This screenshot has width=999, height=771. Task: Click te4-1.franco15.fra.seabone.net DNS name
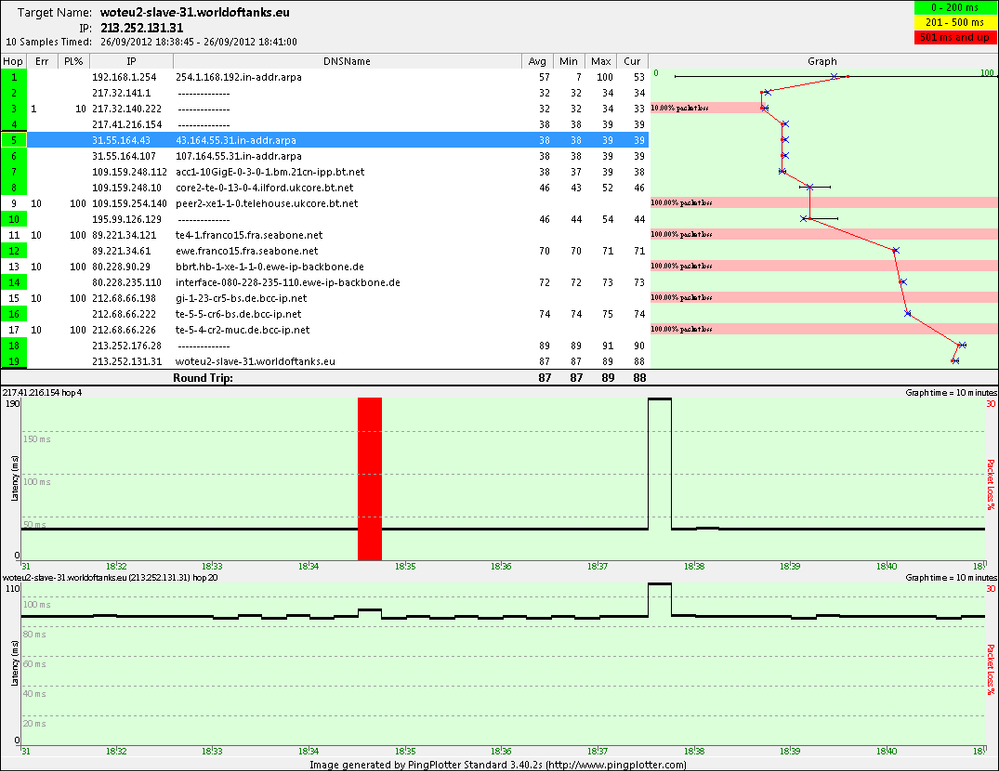pyautogui.click(x=249, y=235)
